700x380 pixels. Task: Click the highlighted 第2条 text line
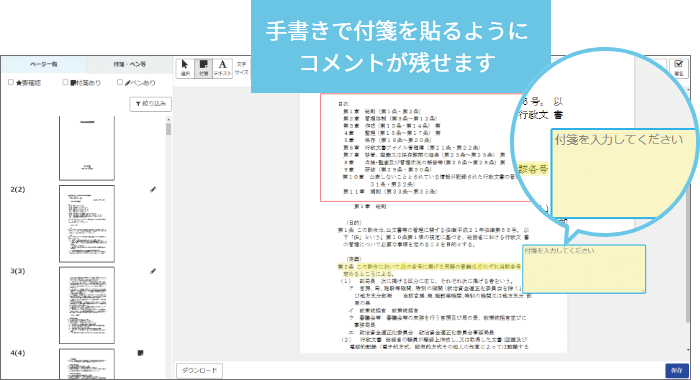pyautogui.click(x=429, y=267)
